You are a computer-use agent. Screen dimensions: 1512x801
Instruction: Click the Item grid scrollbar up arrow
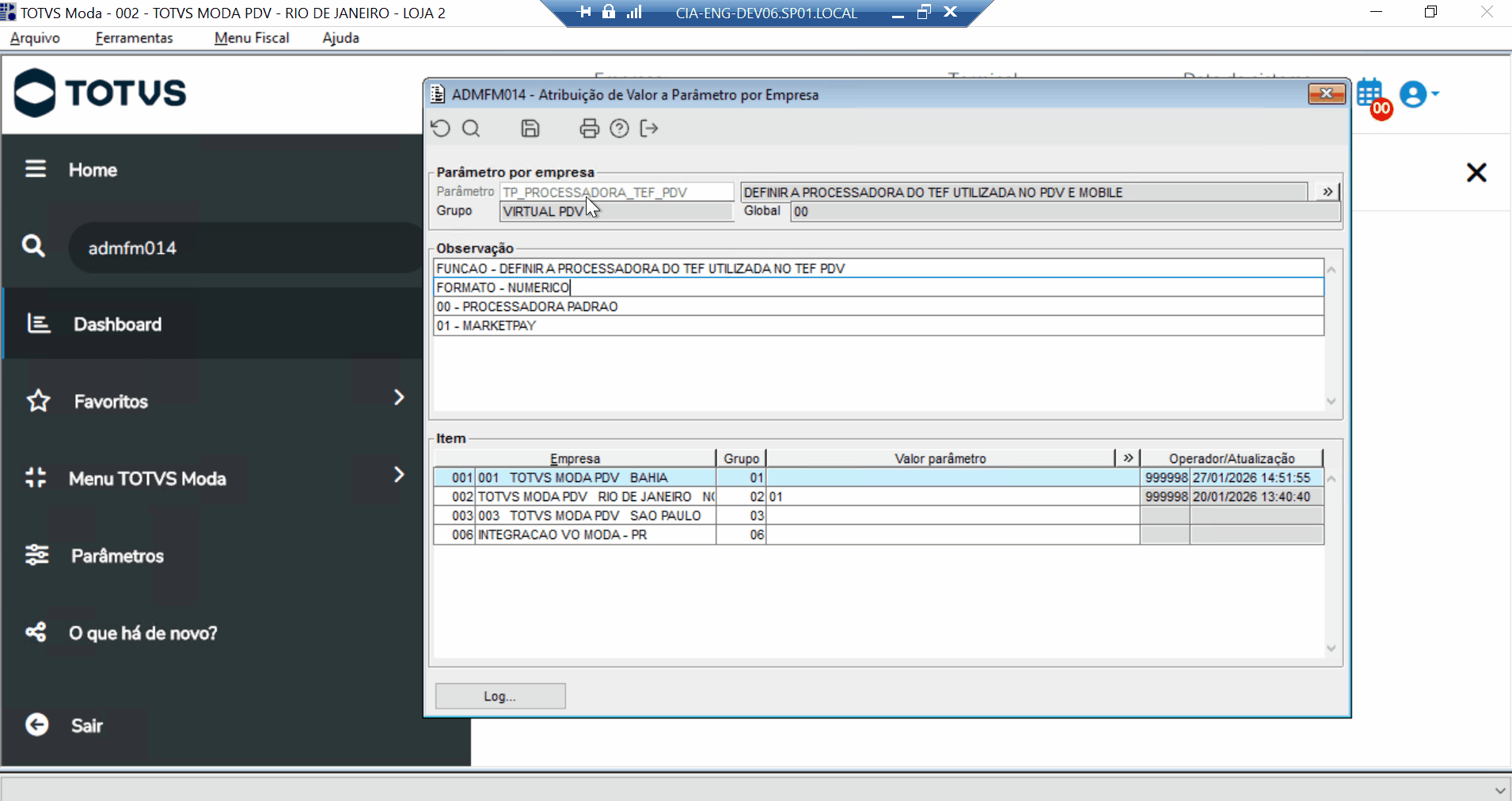tap(1332, 479)
